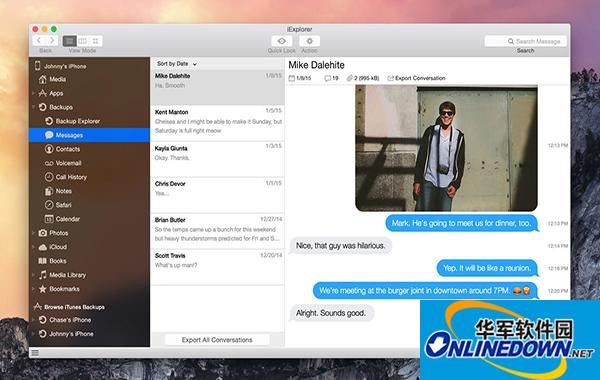Click the 'Nice, that guy was hilarious.' message
Viewport: 600px width, 380px height.
coord(340,246)
